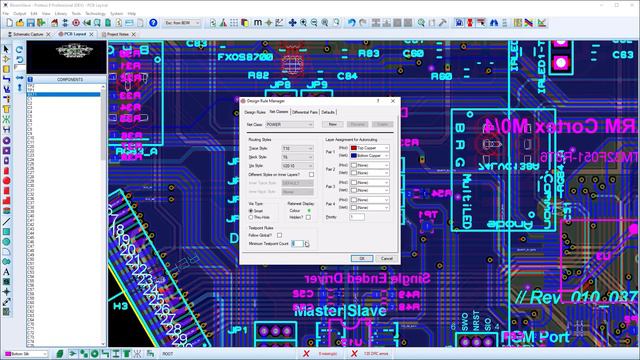This screenshot has width=640, height=360.
Task: Click the blue Bottom Copper color swatch
Action: click(354, 156)
